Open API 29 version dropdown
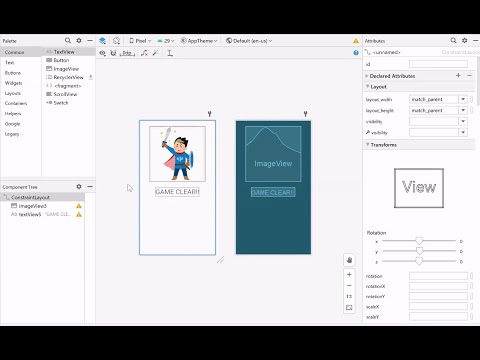This screenshot has height=360, width=480. point(166,41)
